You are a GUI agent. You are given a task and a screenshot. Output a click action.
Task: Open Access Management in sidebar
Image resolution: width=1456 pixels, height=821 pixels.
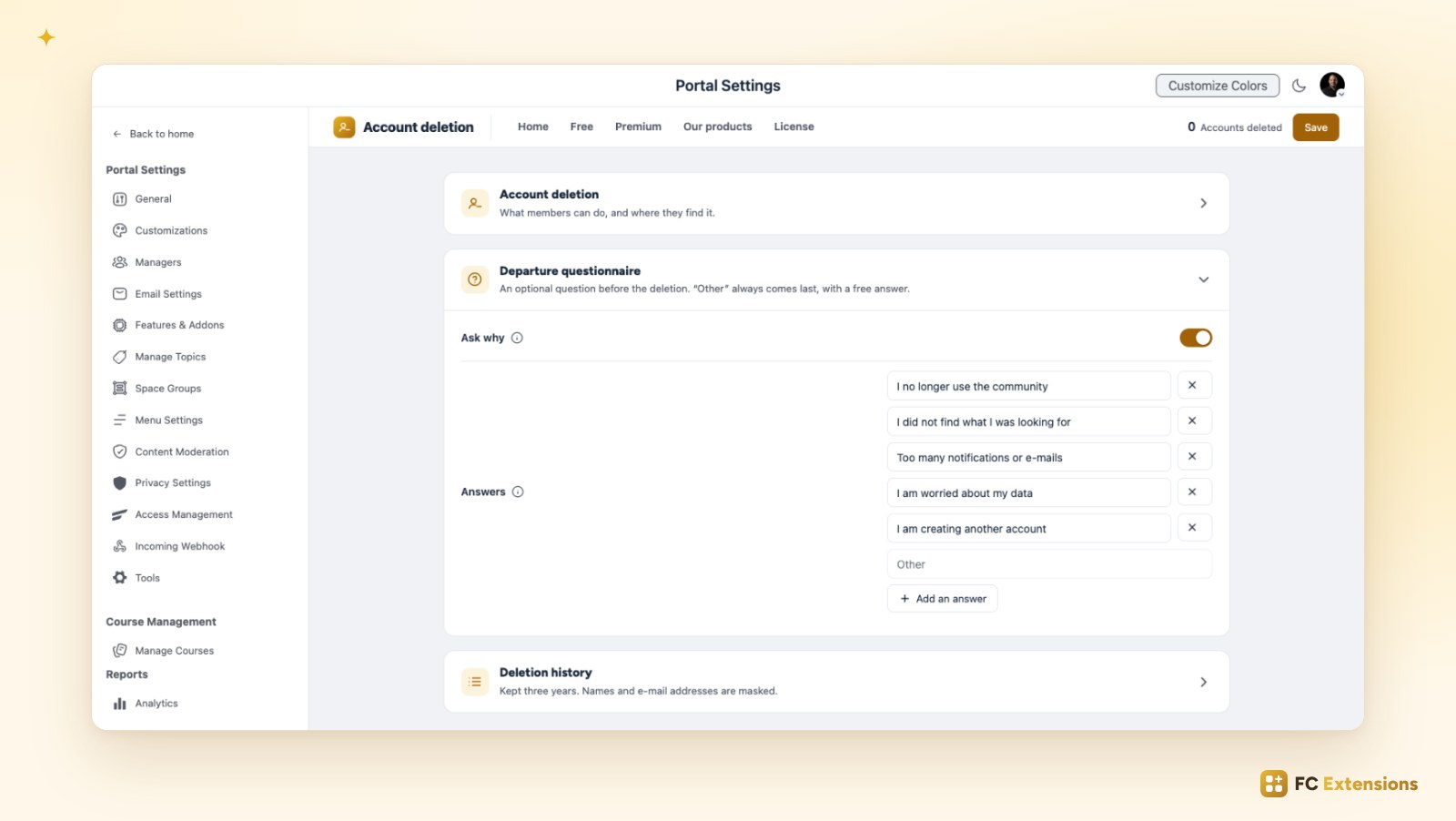click(x=173, y=515)
